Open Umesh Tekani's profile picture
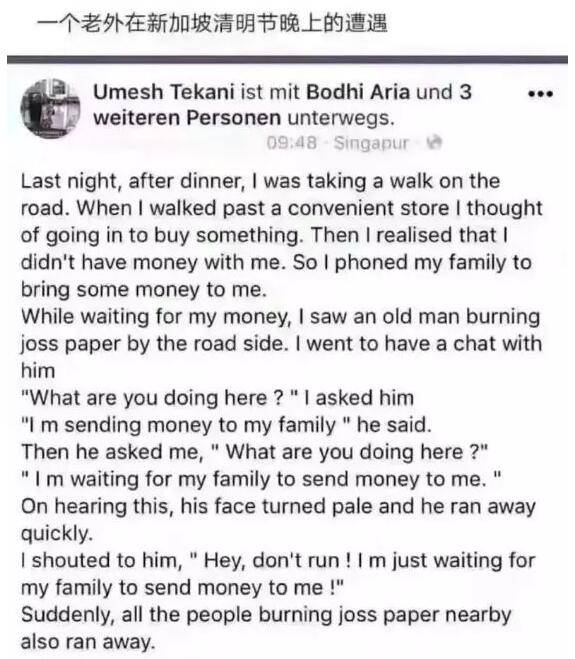 (50, 108)
